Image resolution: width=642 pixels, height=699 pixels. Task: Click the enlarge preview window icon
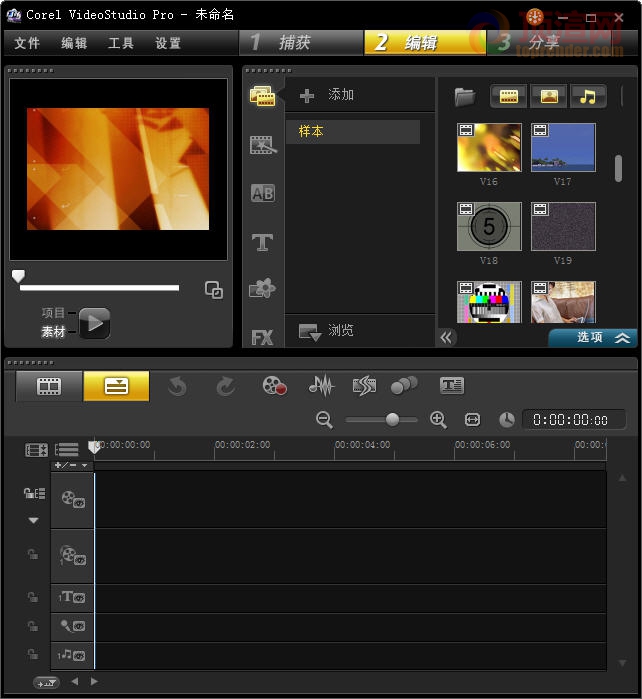pos(214,290)
